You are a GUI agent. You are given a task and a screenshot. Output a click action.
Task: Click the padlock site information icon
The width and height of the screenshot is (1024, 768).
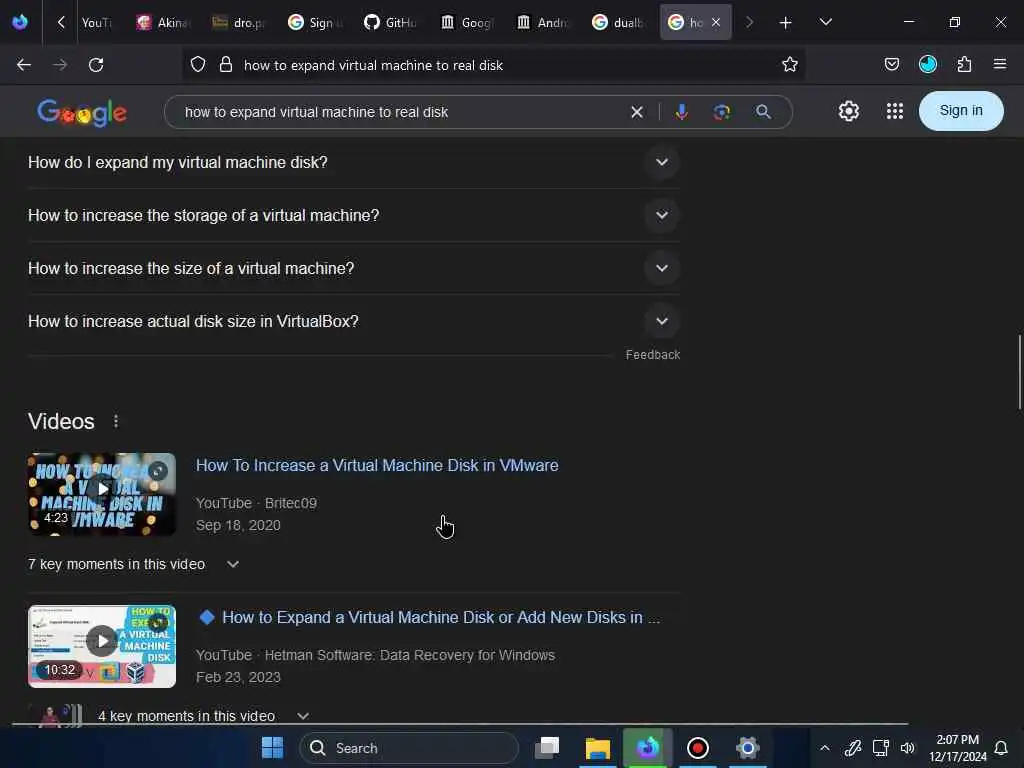[226, 65]
